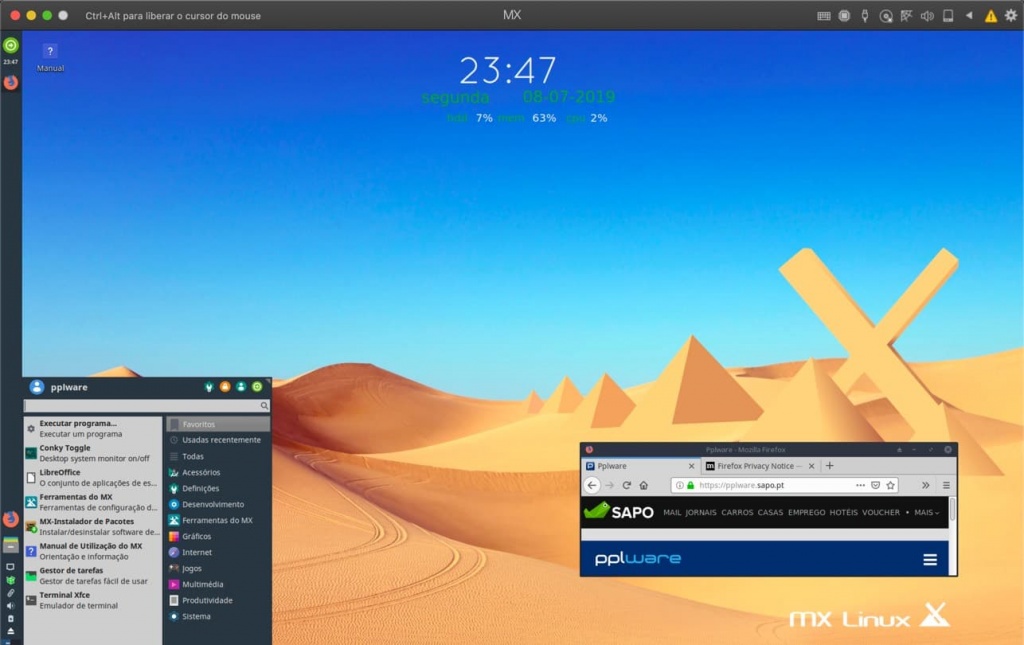Open Firefox's overflow chevron menu
This screenshot has height=645, width=1024.
(926, 485)
